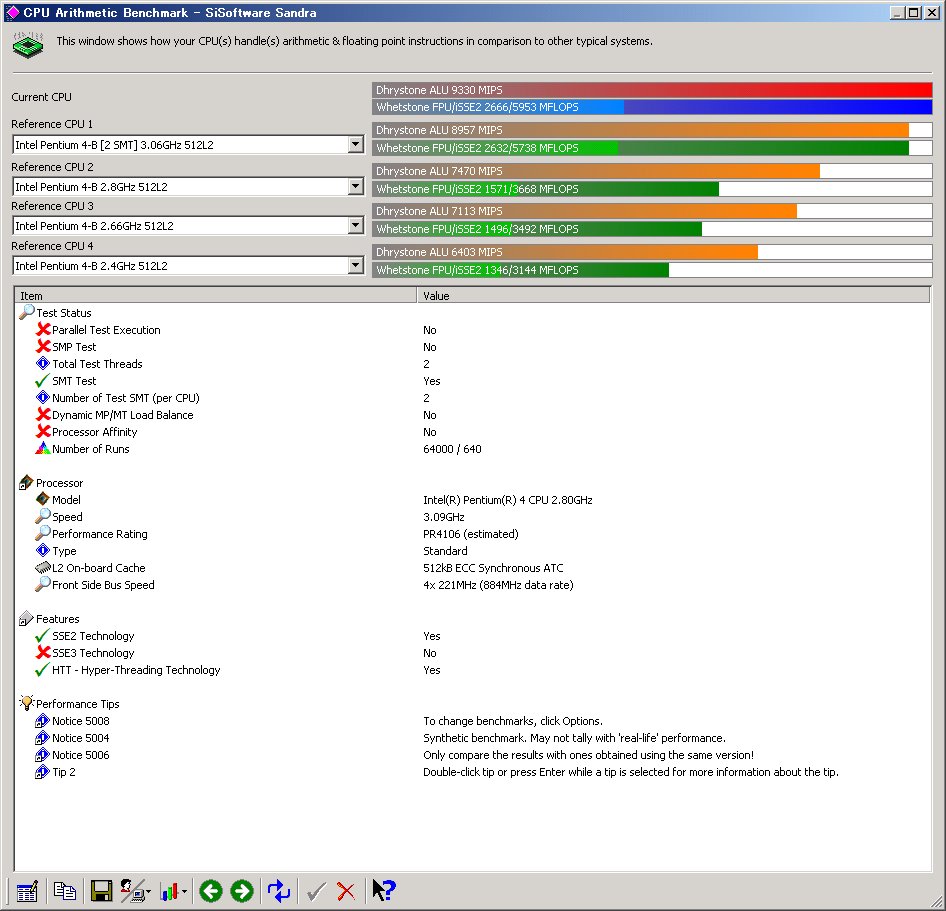Click the grey checkmark OK icon
The width and height of the screenshot is (946, 911).
316,892
